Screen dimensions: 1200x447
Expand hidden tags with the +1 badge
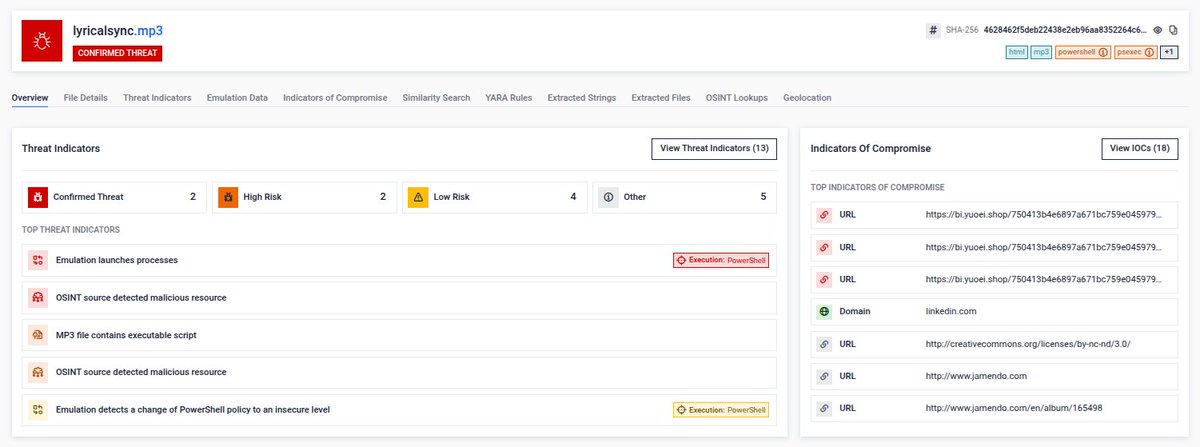pyautogui.click(x=1169, y=52)
